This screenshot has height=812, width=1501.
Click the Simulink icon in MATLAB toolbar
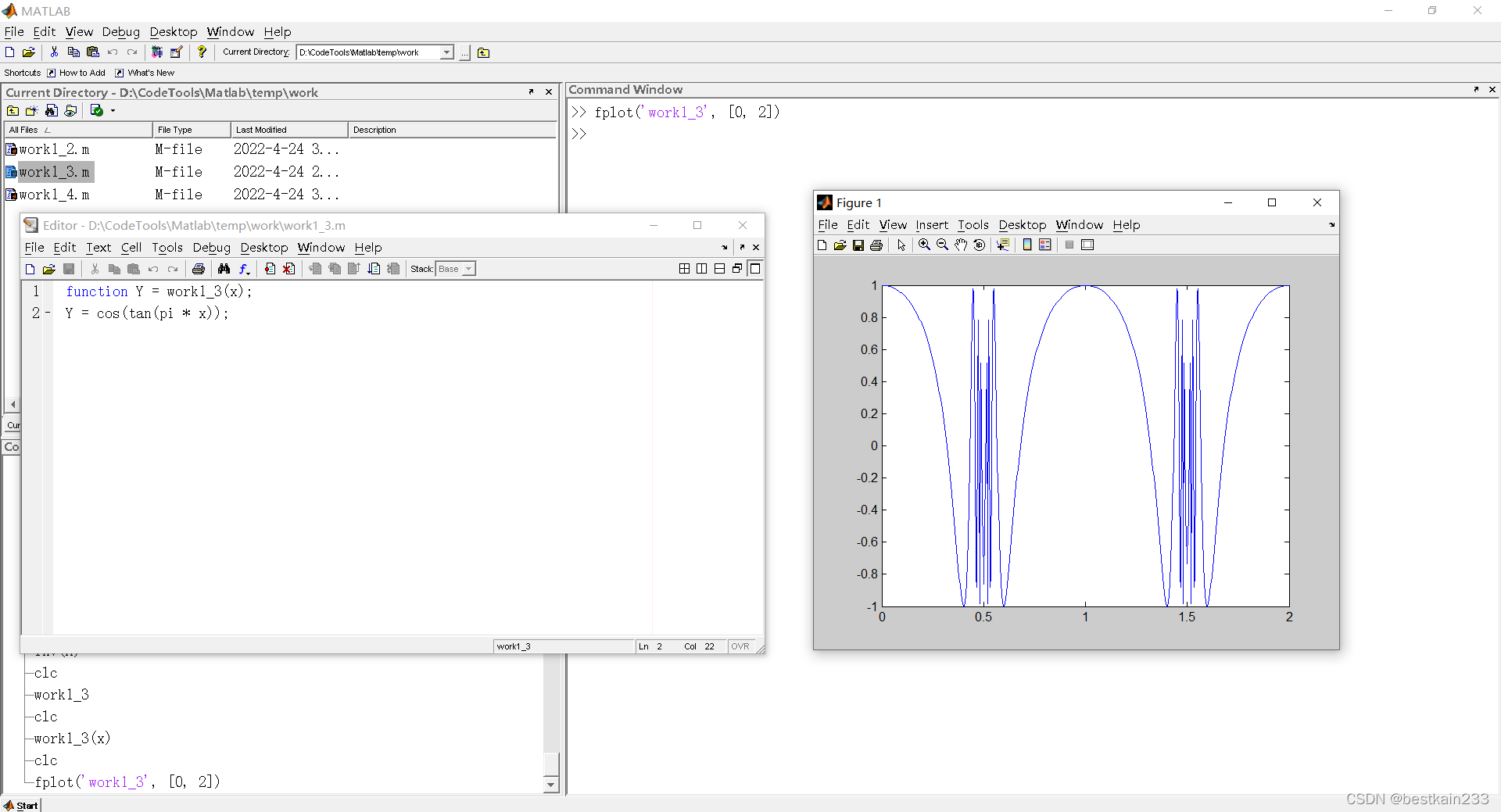point(157,52)
